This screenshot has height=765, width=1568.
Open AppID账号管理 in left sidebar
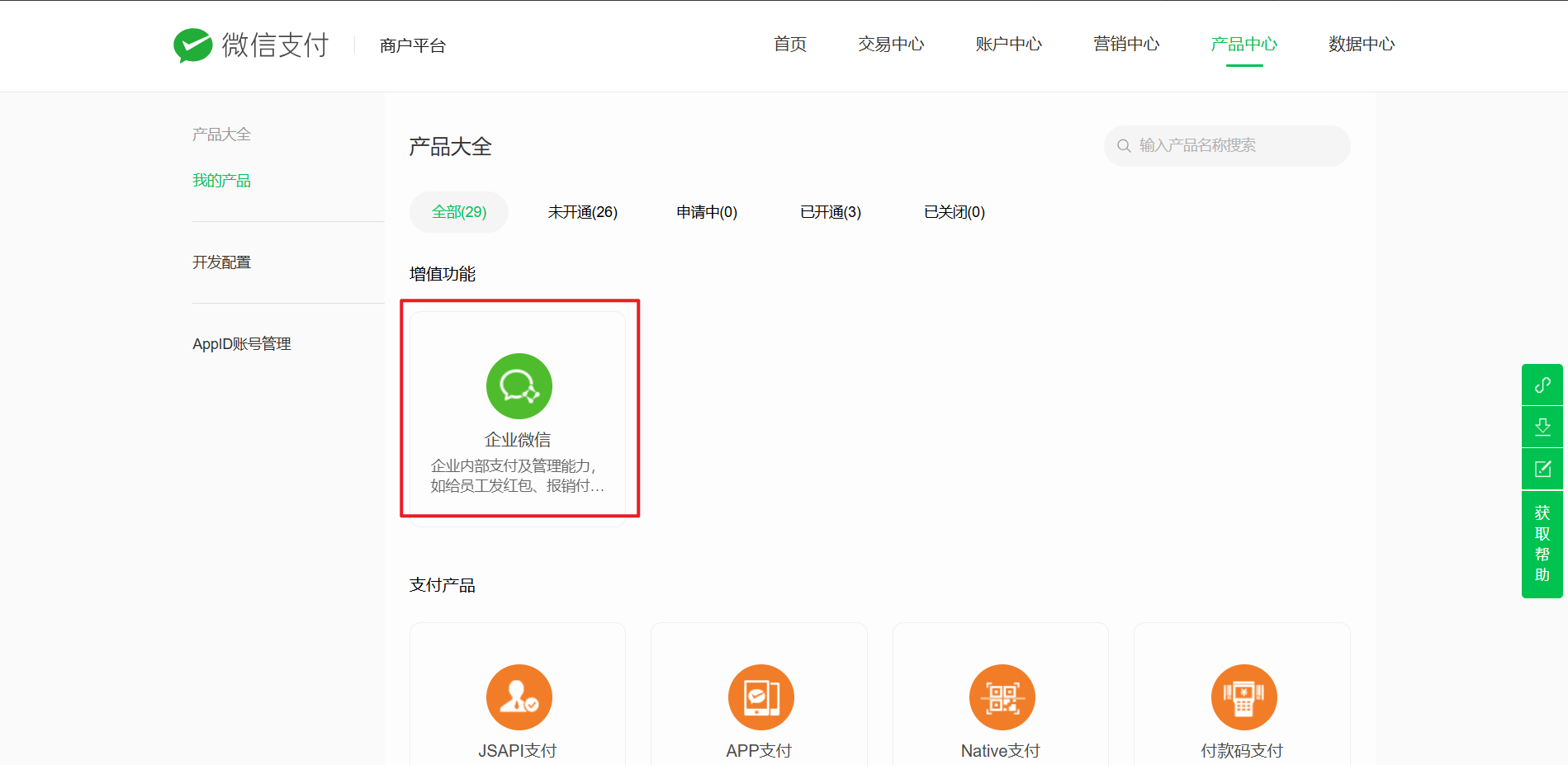(x=242, y=344)
